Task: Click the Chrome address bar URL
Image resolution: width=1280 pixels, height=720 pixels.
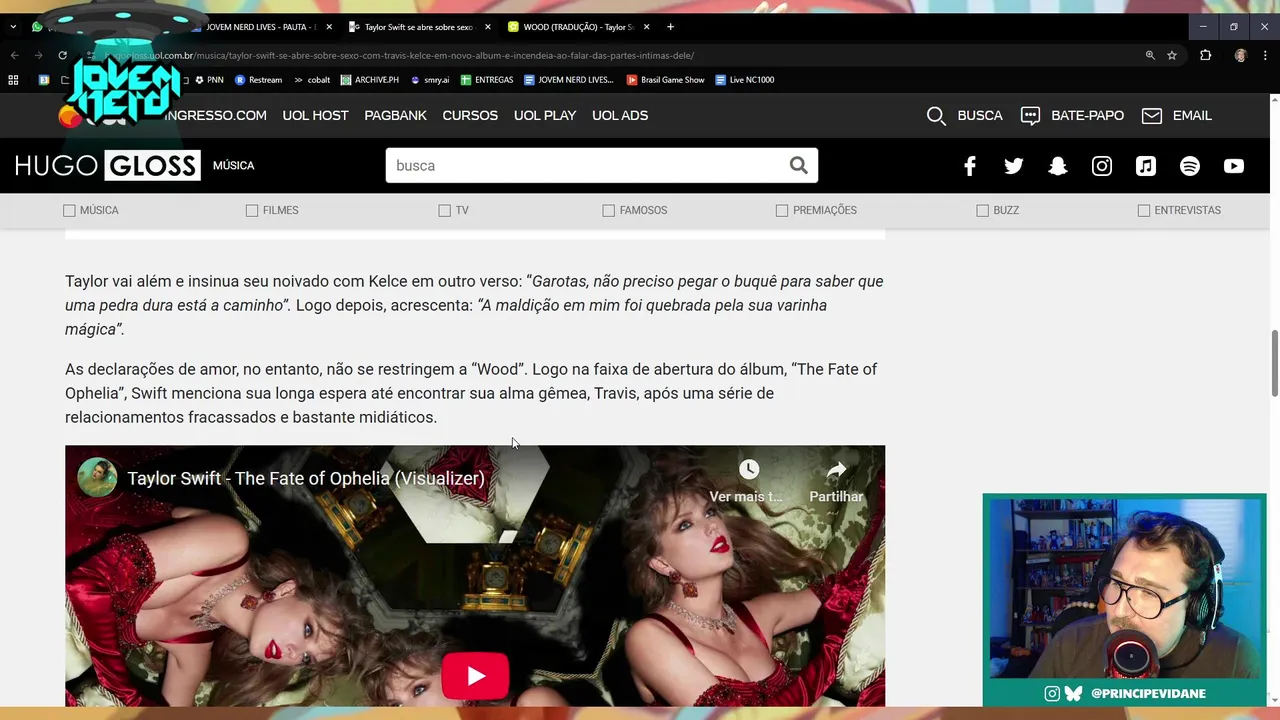Action: 400,55
